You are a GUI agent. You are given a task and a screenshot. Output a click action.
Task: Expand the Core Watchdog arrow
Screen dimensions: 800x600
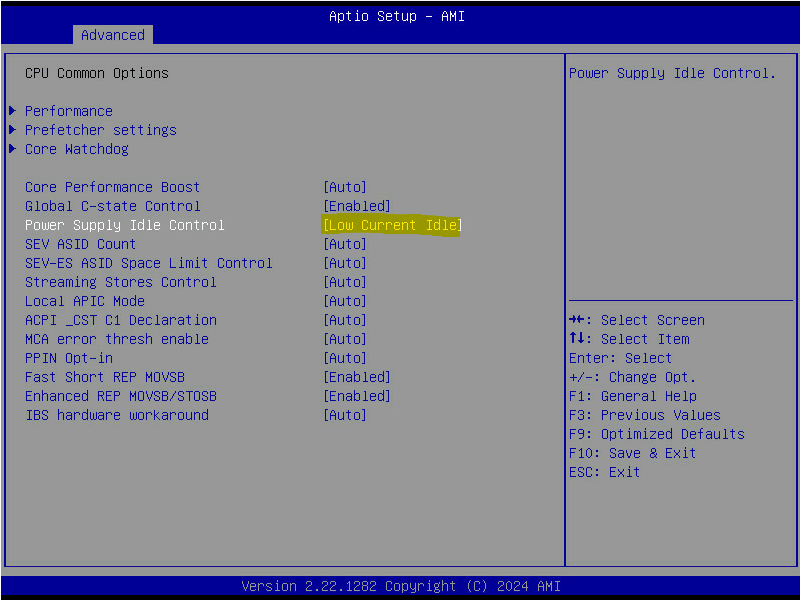click(x=13, y=148)
